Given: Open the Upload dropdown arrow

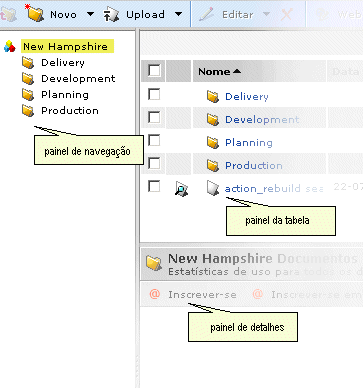Looking at the screenshot, I should coord(179,14).
